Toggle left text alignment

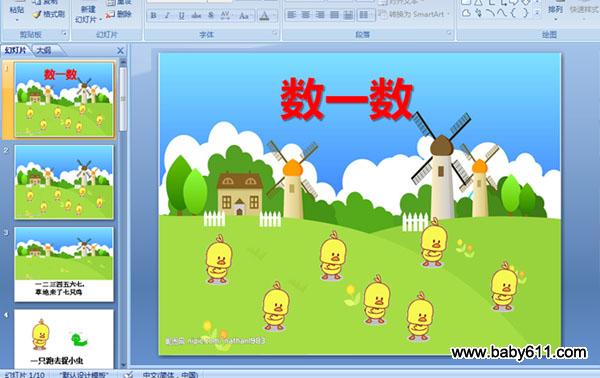[x=292, y=15]
